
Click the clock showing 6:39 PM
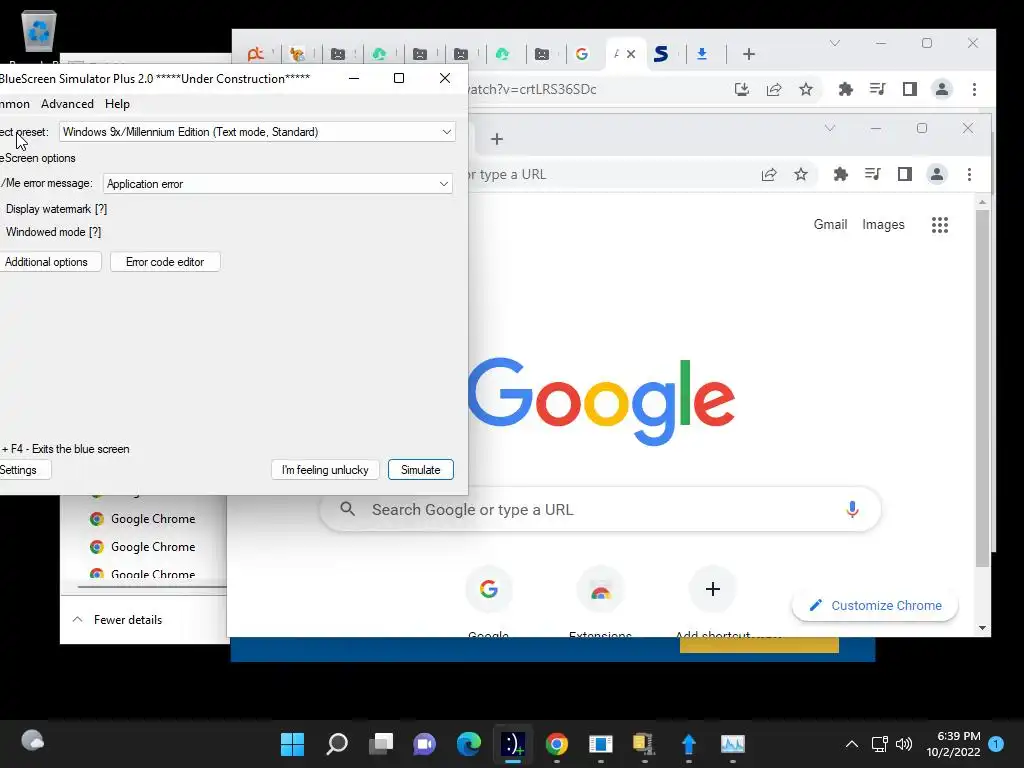tap(959, 736)
